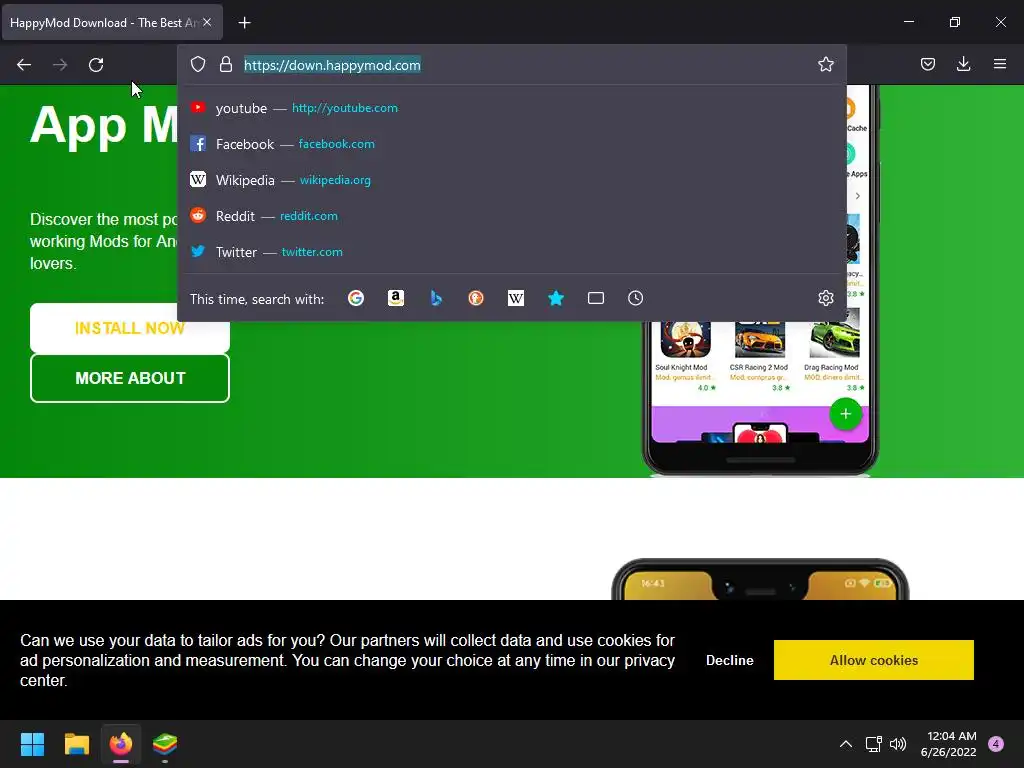Image resolution: width=1024 pixels, height=768 pixels.
Task: Open search settings gear
Action: pyautogui.click(x=825, y=298)
